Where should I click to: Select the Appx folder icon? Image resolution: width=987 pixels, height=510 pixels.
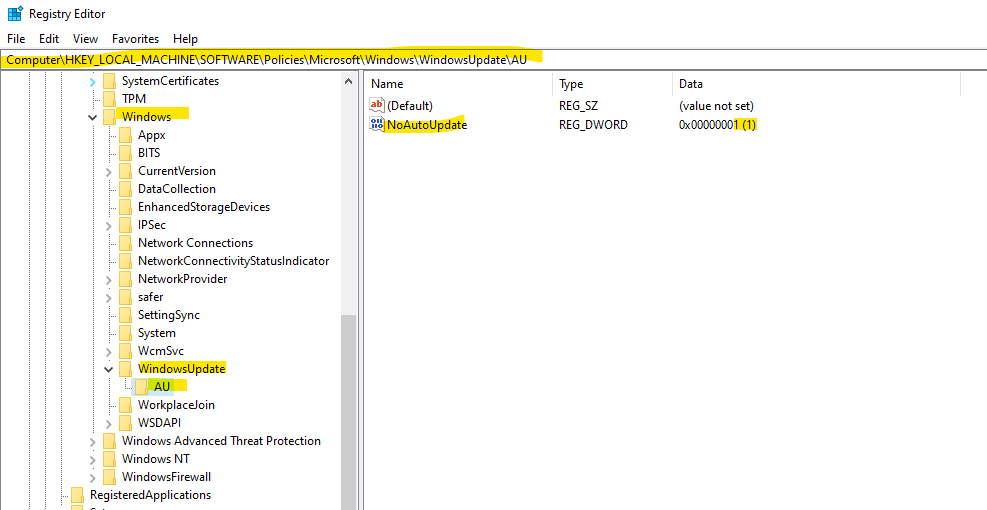(x=126, y=135)
